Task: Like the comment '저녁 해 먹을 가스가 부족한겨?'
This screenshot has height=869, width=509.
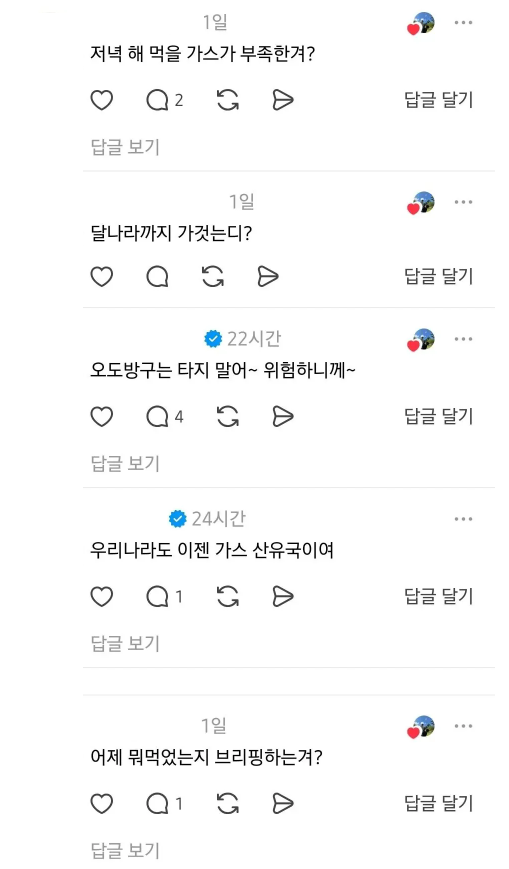Action: 101,100
